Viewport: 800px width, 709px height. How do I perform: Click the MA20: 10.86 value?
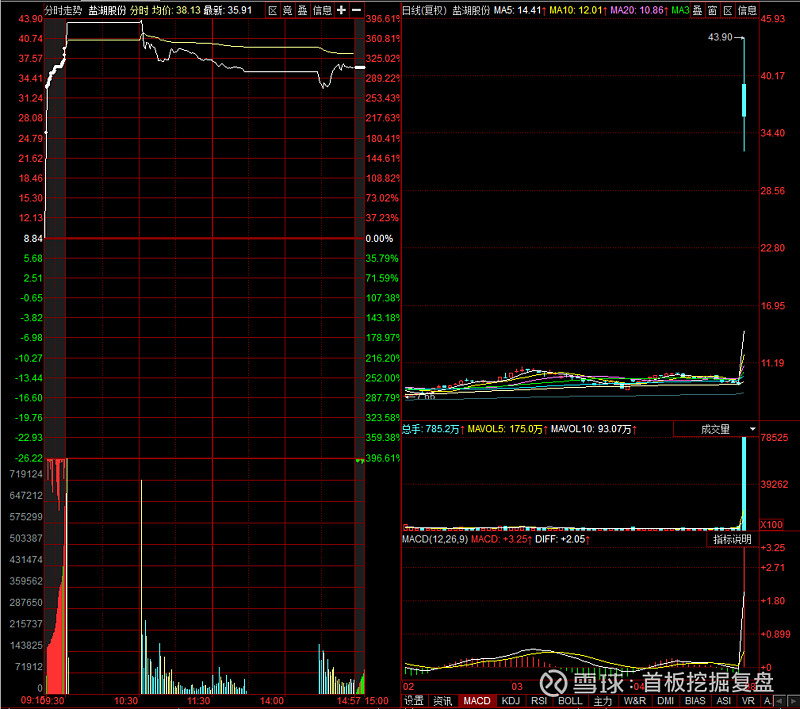(639, 10)
